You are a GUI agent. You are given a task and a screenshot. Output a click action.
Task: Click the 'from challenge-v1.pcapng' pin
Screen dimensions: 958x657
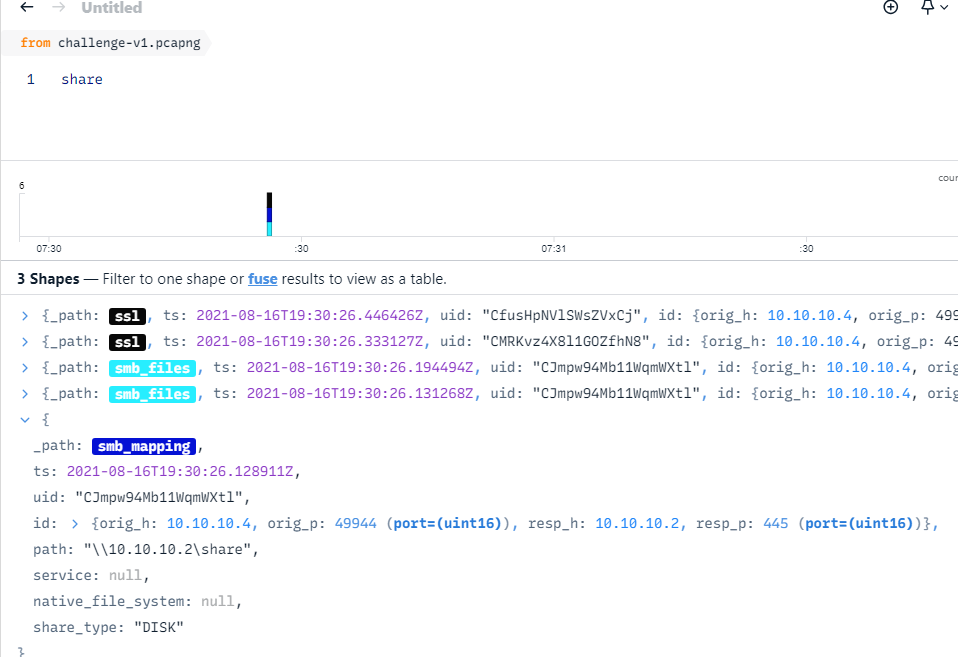pos(116,43)
